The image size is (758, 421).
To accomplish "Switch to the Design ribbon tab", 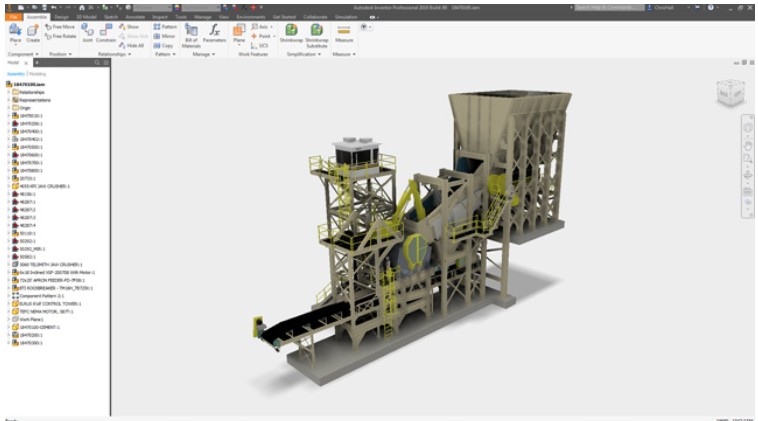I will pos(61,17).
